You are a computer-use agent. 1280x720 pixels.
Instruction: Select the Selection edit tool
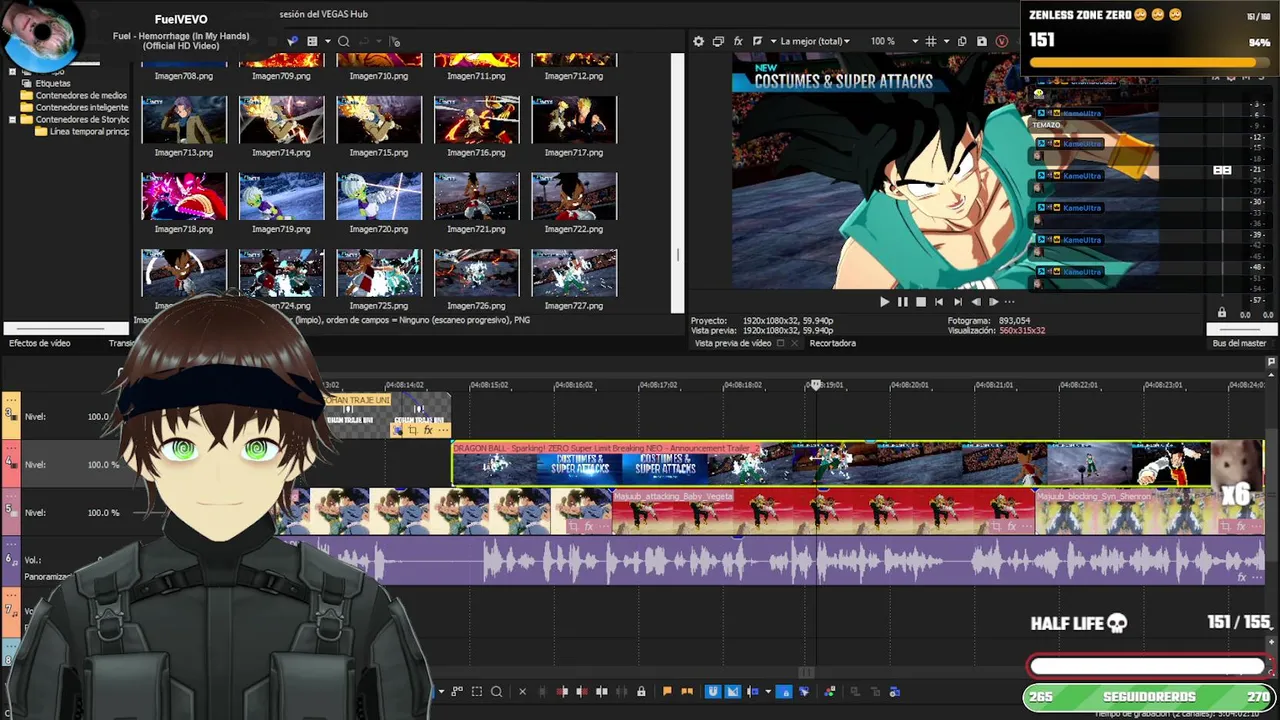477,691
